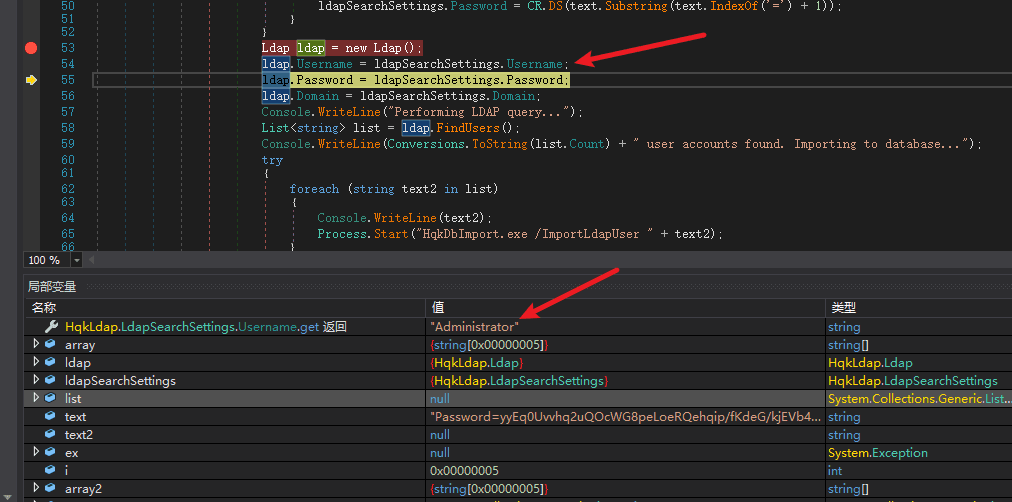The width and height of the screenshot is (1012, 502).
Task: Click the wrench icon beside Username.get return row
Action: point(51,327)
